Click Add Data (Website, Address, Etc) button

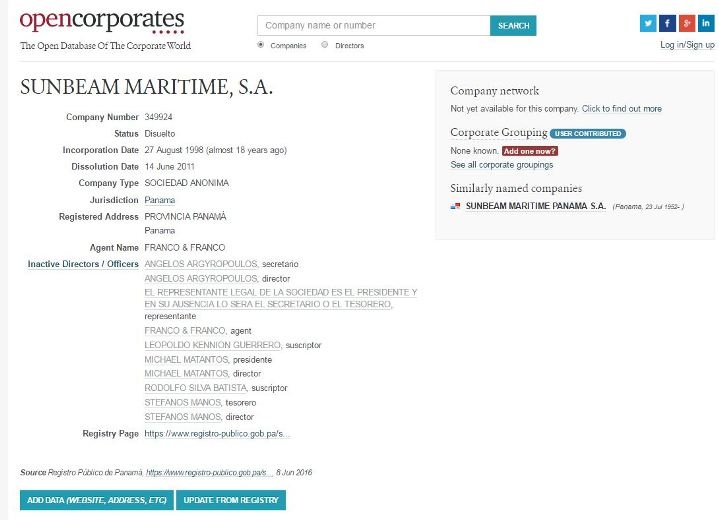tap(96, 500)
